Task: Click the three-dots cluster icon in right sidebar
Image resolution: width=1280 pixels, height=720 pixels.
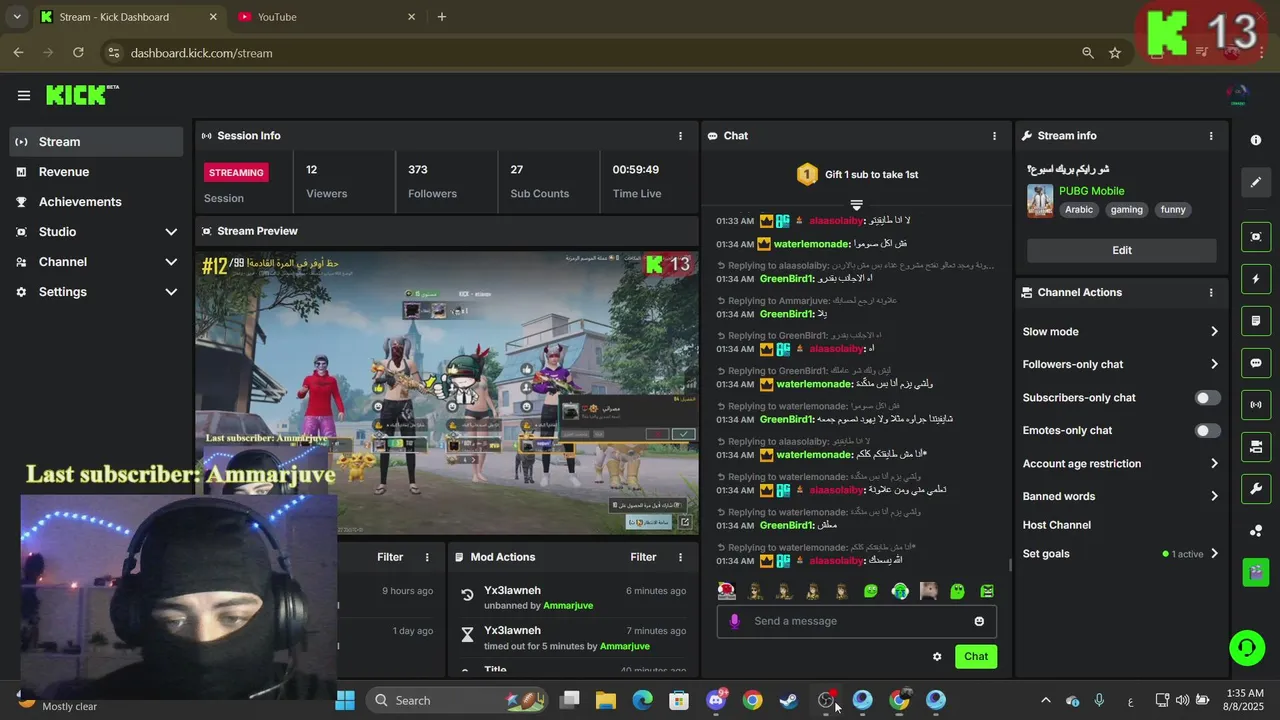Action: coord(1256,530)
